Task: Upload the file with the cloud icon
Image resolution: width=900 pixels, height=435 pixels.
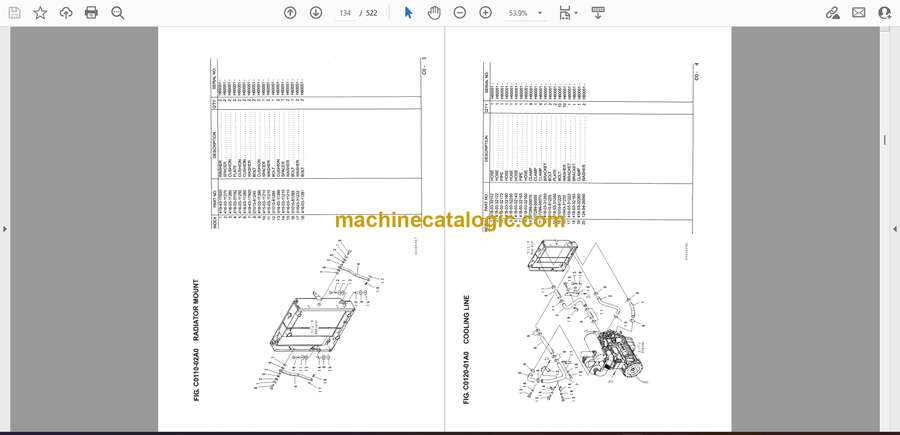Action: pyautogui.click(x=66, y=13)
